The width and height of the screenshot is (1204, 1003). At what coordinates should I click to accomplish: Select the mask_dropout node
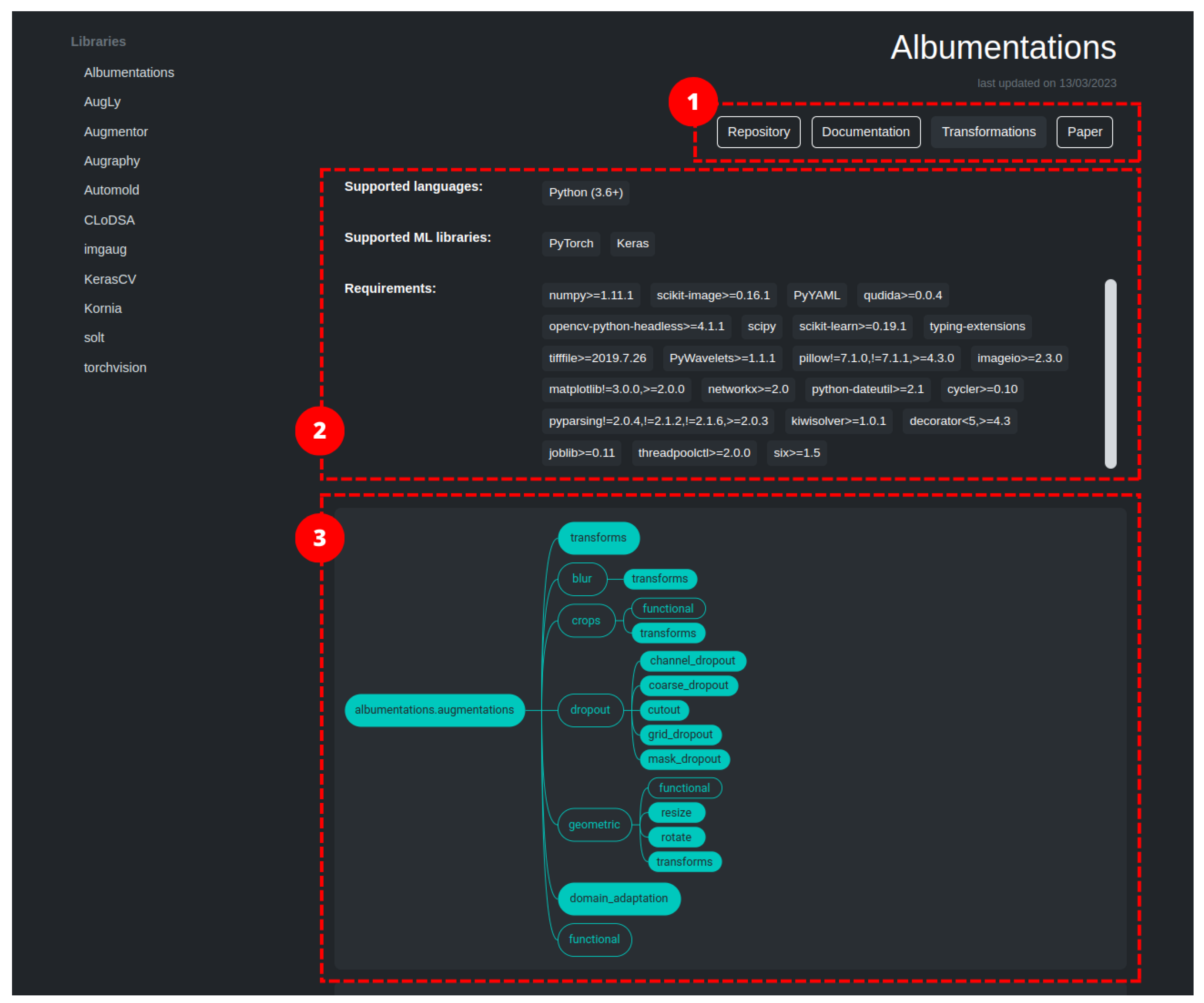[684, 759]
